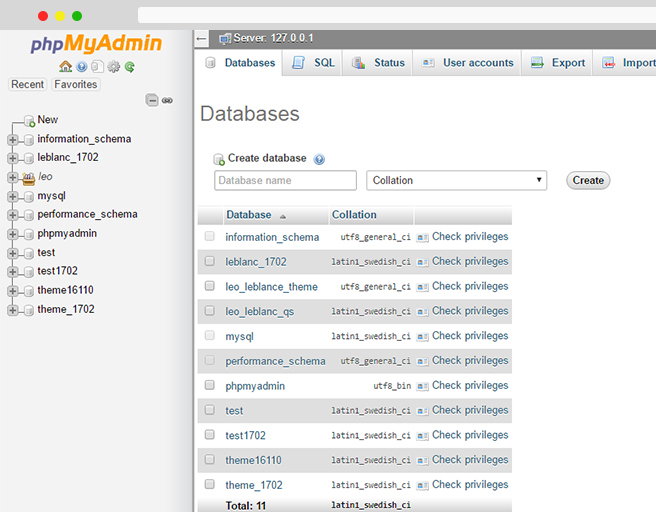This screenshot has width=656, height=512.
Task: Open the SQL tab
Action: coord(313,63)
